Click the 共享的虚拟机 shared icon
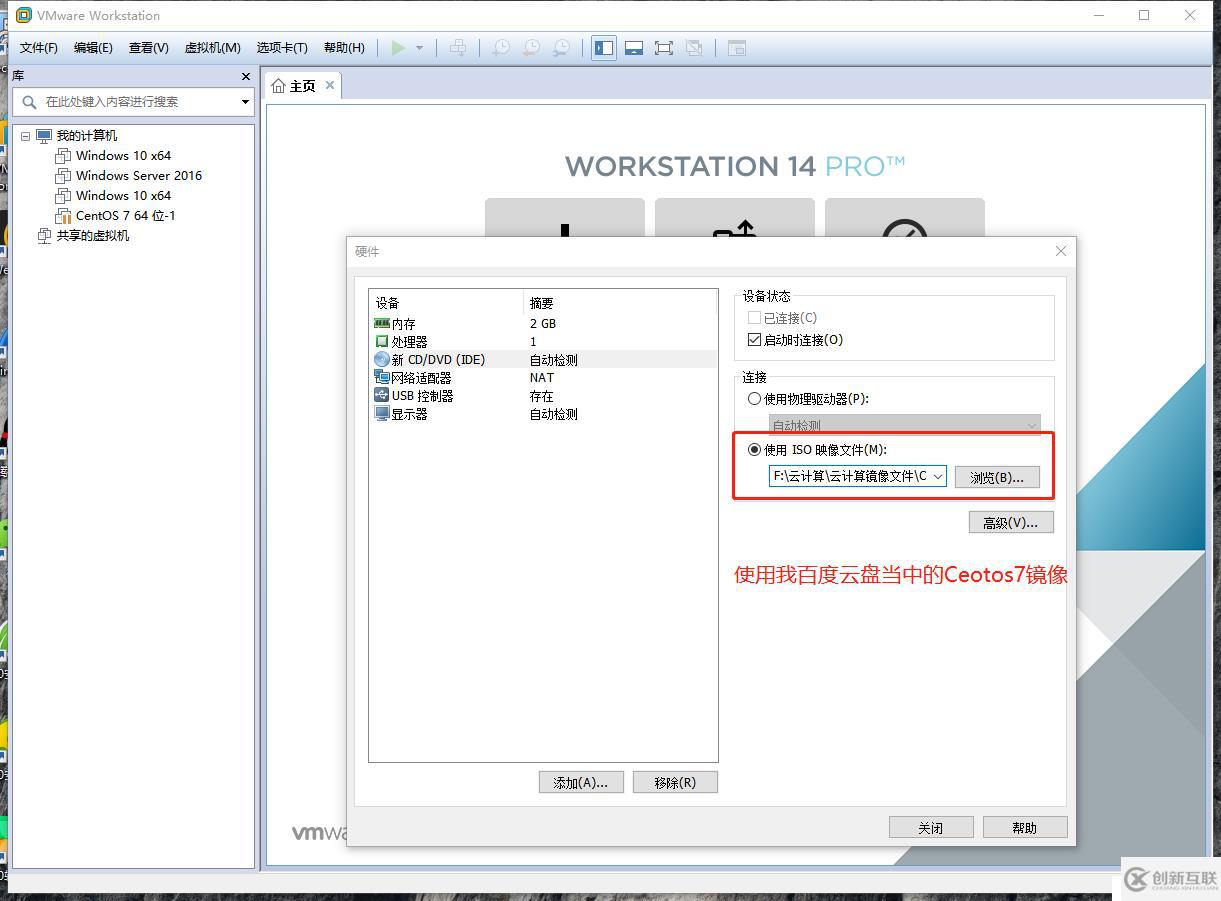 point(44,236)
